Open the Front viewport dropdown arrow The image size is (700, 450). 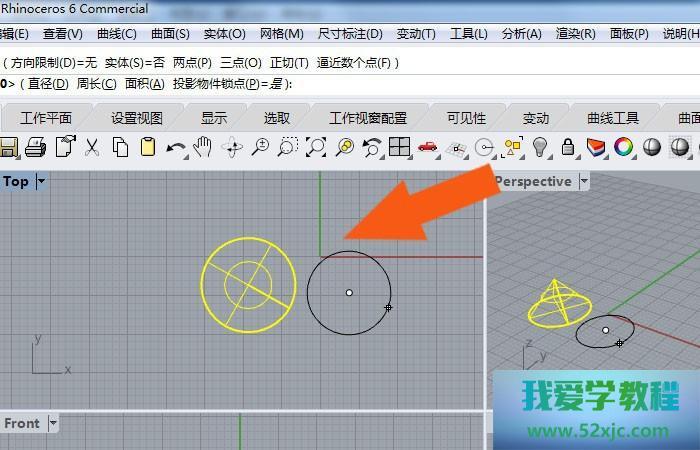(x=53, y=424)
